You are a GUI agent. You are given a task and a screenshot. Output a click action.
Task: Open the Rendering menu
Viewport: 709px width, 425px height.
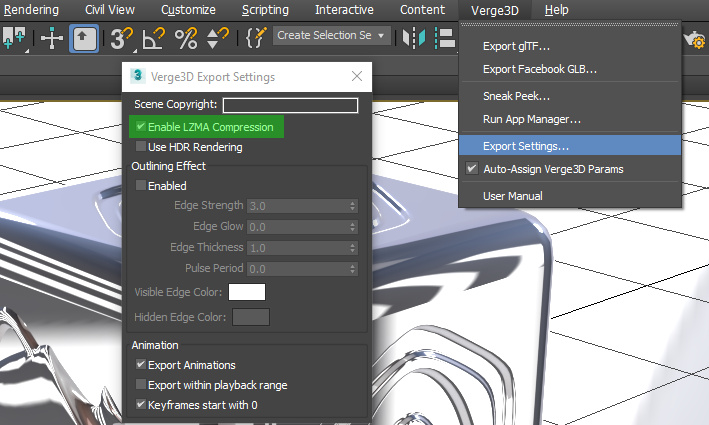click(31, 9)
